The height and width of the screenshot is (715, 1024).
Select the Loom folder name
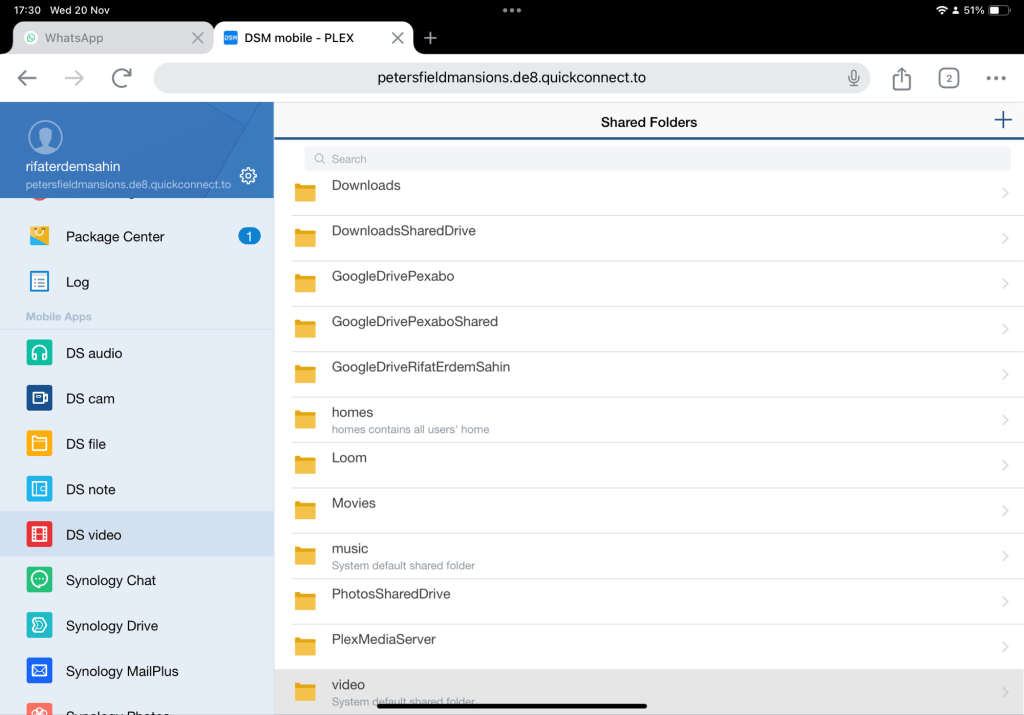(x=349, y=458)
